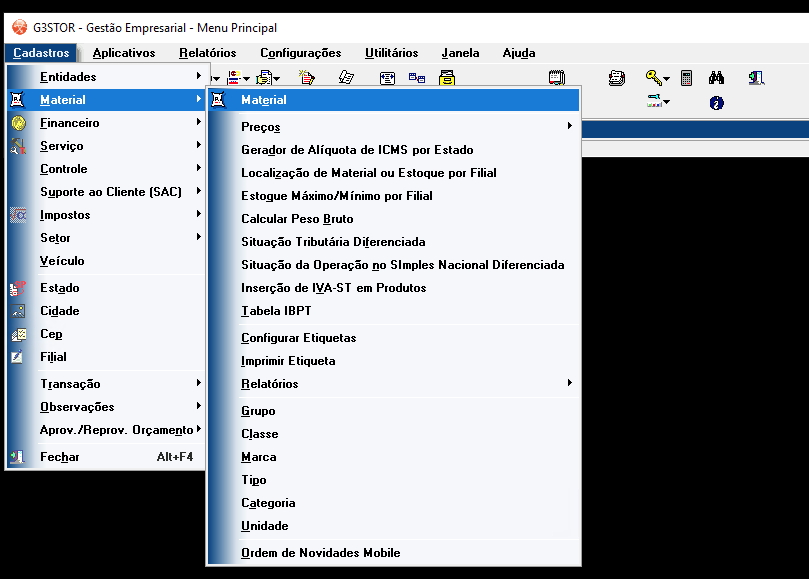Click the icon beside Impostos
Image resolution: width=809 pixels, height=579 pixels.
[x=18, y=215]
